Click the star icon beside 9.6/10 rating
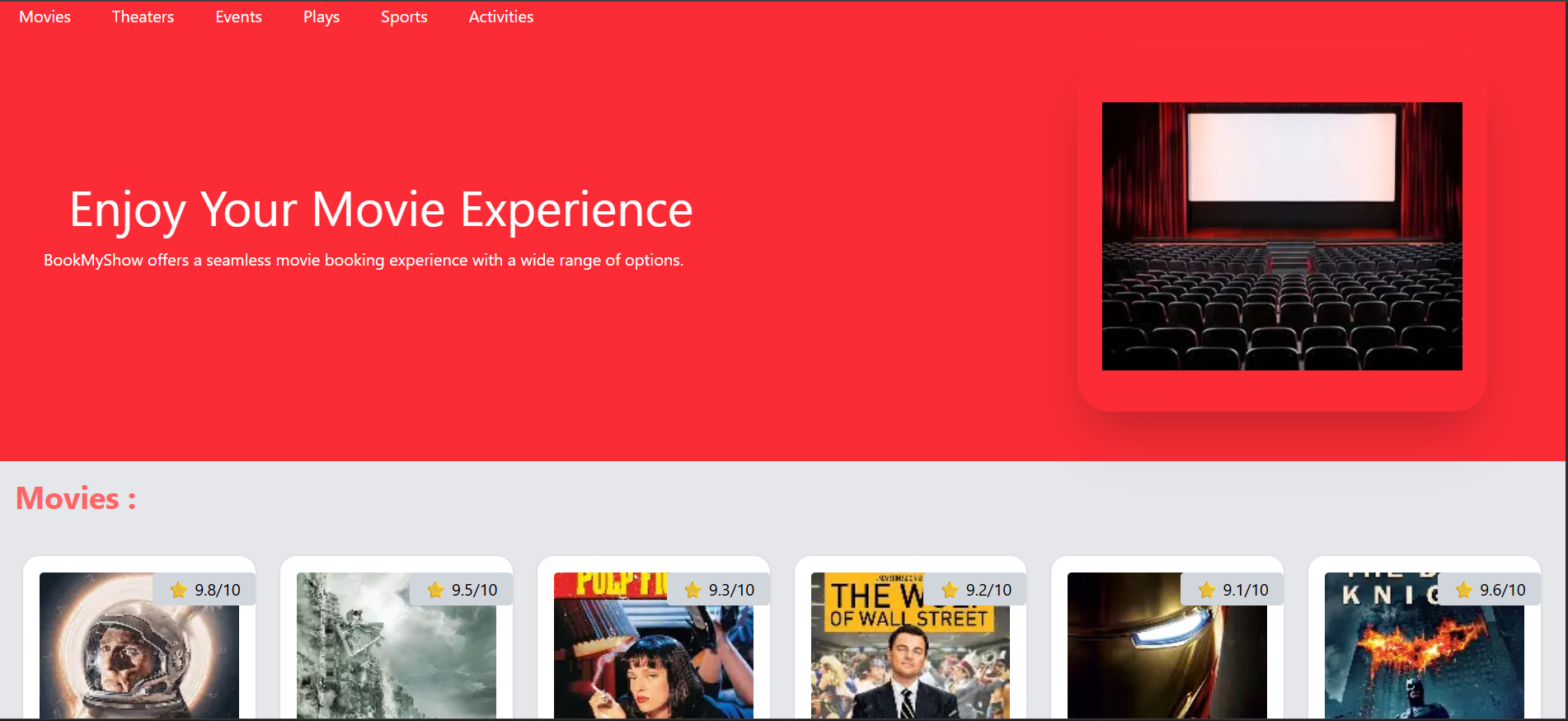Screen dimensions: 1568x721 [1464, 590]
